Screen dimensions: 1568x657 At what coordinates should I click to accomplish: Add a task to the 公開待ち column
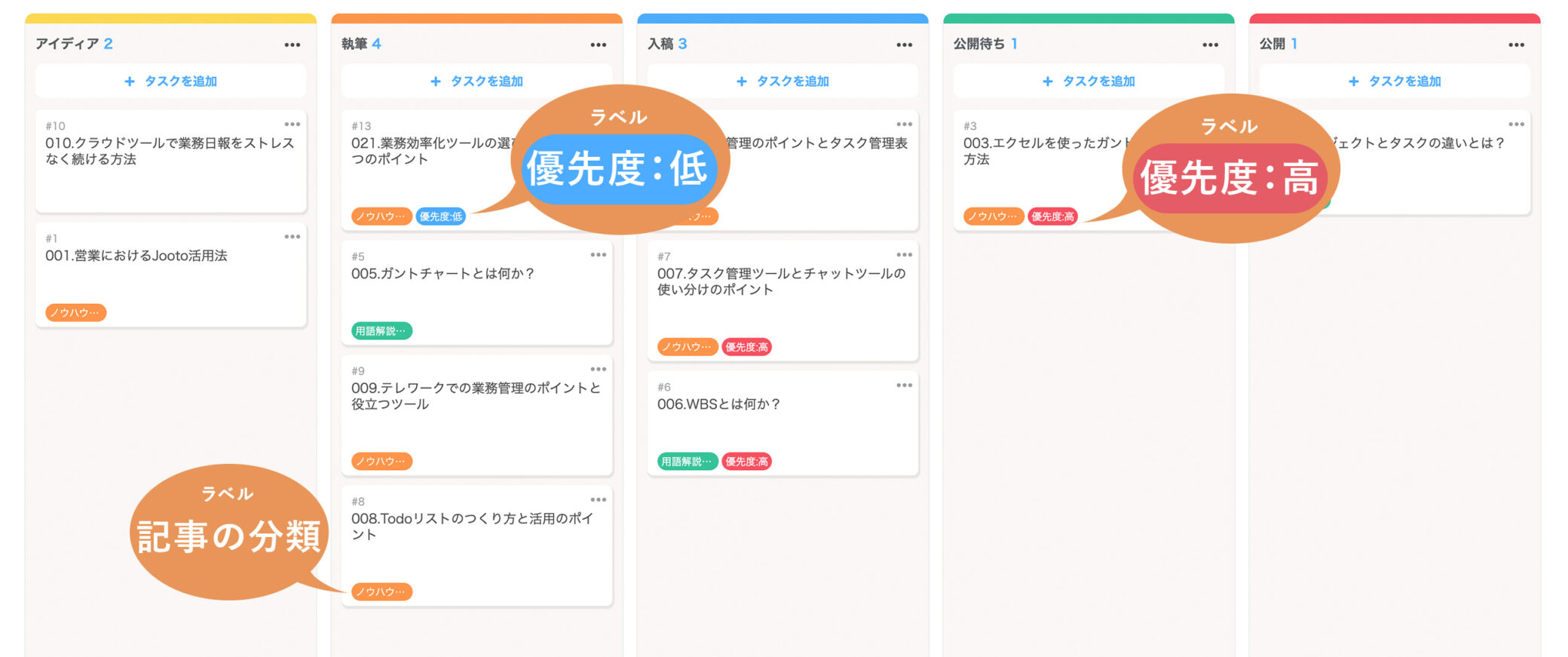click(x=1089, y=81)
